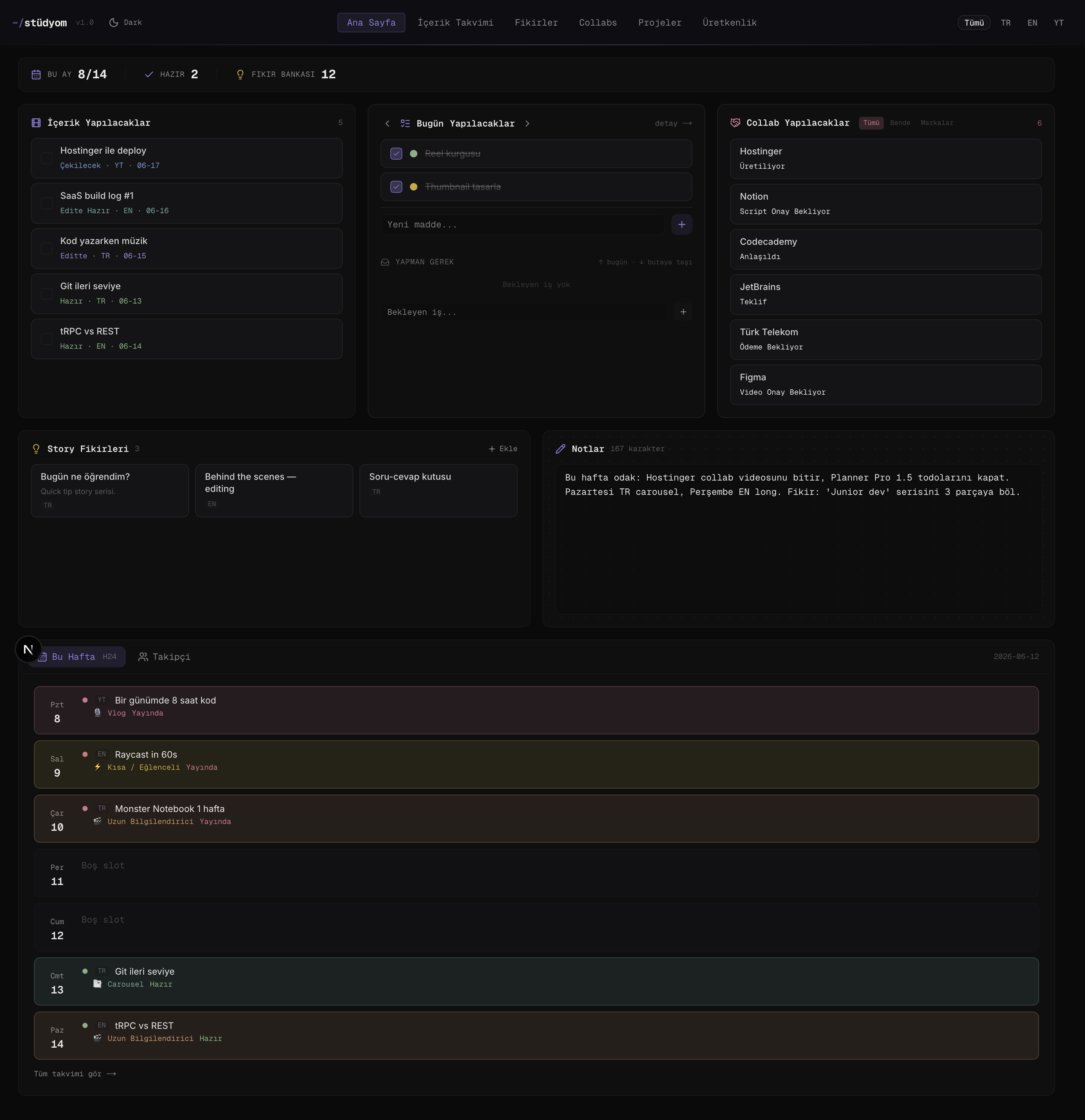
Task: Click plus icon next to Bekleyen iş field
Action: tap(683, 312)
